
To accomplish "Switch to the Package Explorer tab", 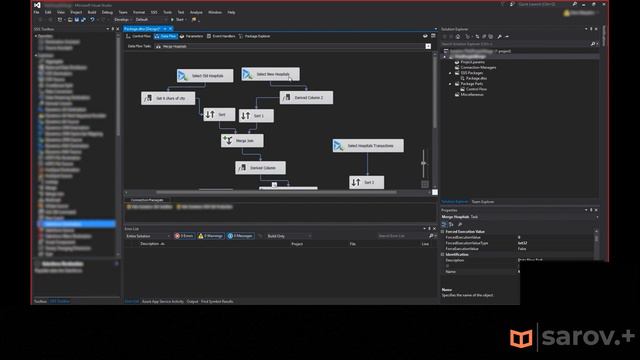I will [254, 36].
